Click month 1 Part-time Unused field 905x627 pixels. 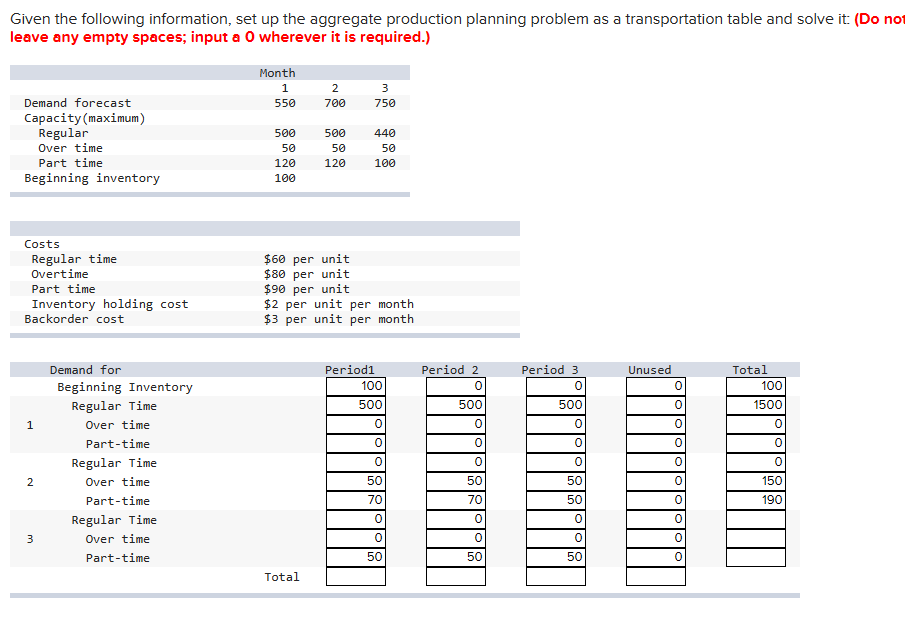tap(656, 443)
